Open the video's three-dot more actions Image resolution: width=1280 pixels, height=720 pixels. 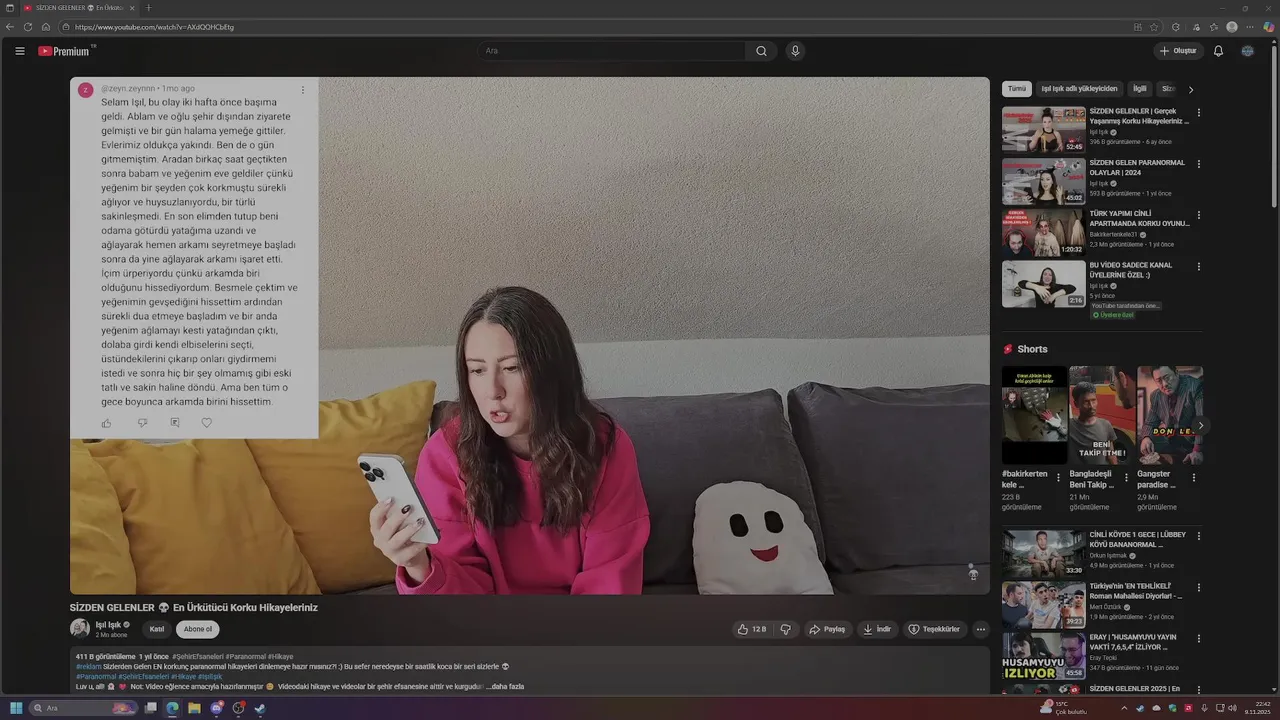pos(981,629)
